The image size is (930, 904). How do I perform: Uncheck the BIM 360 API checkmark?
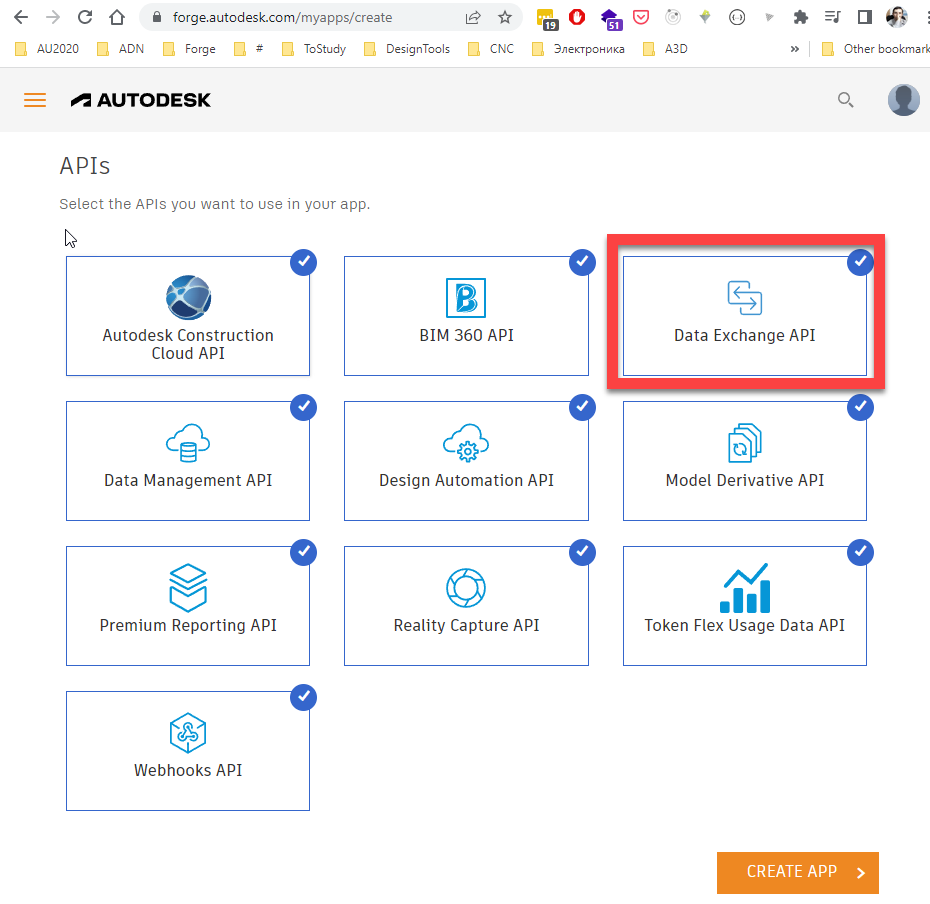tap(582, 262)
